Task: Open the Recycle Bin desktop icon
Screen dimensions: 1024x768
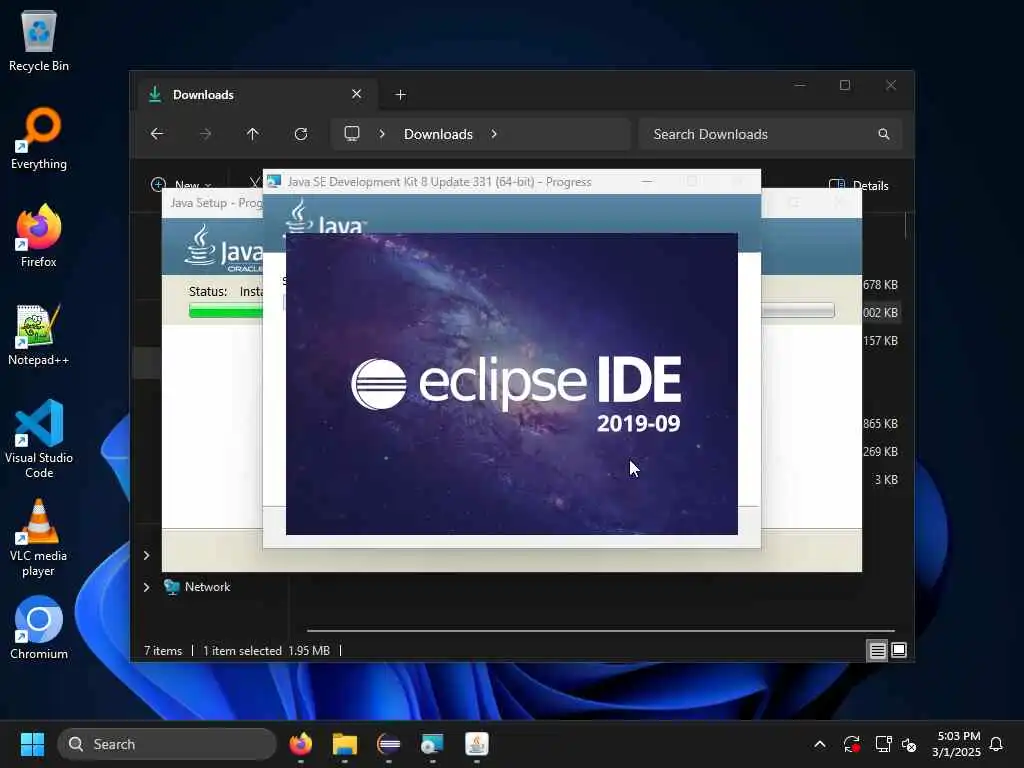Action: point(39,41)
